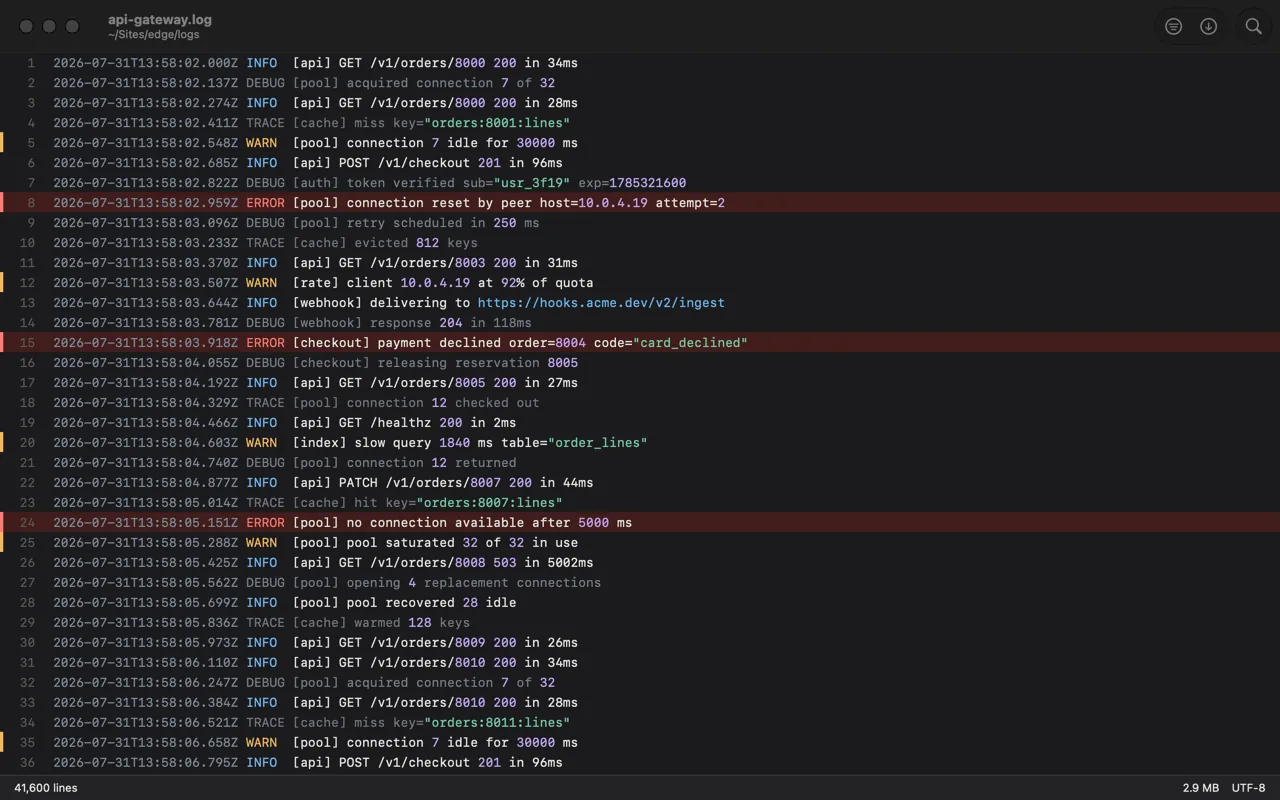Select line 10 cache evicted 812 keys
Image resolution: width=1280 pixels, height=800 pixels.
(x=640, y=243)
